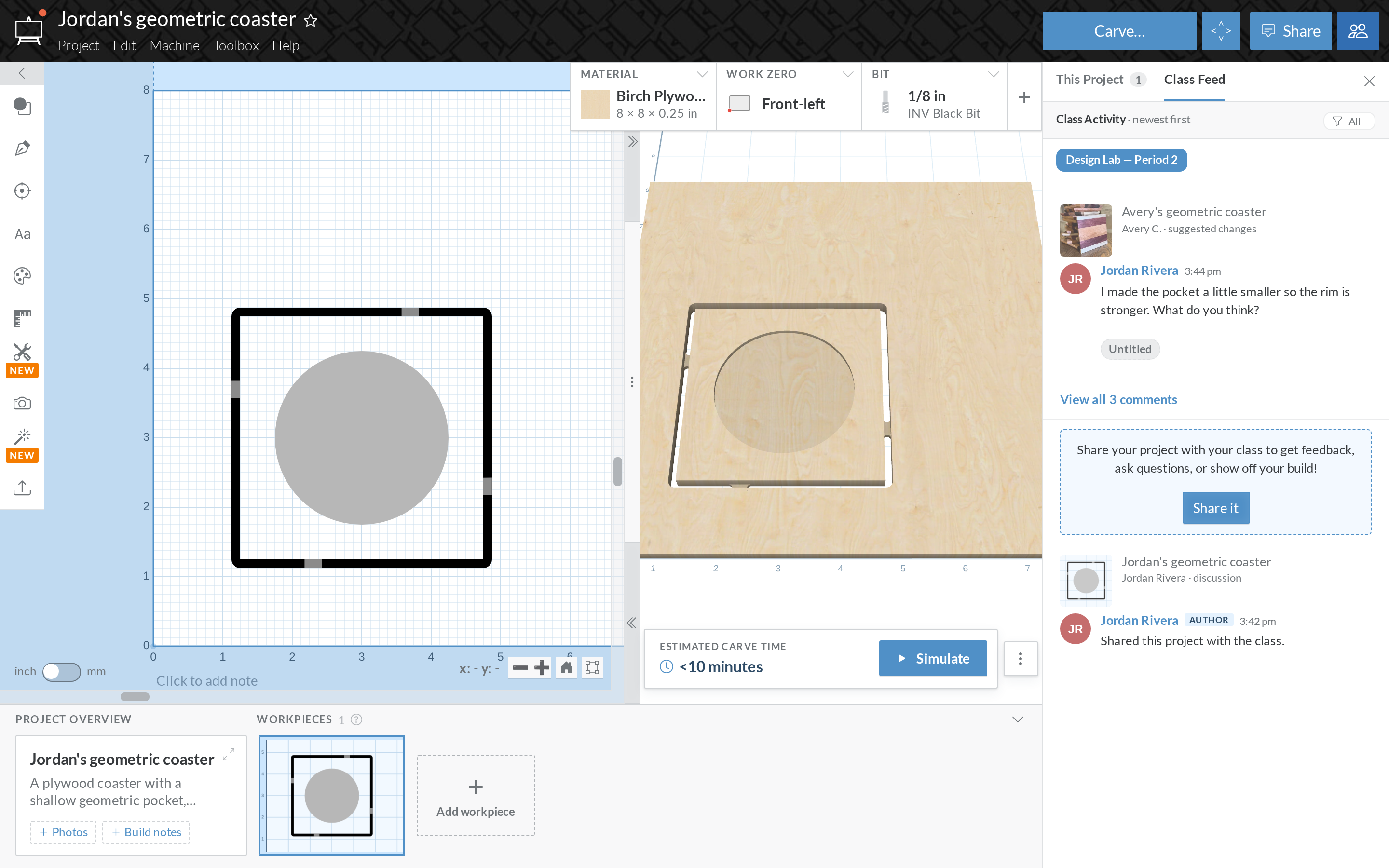
Task: Reset canvas view with home icon
Action: (x=566, y=667)
